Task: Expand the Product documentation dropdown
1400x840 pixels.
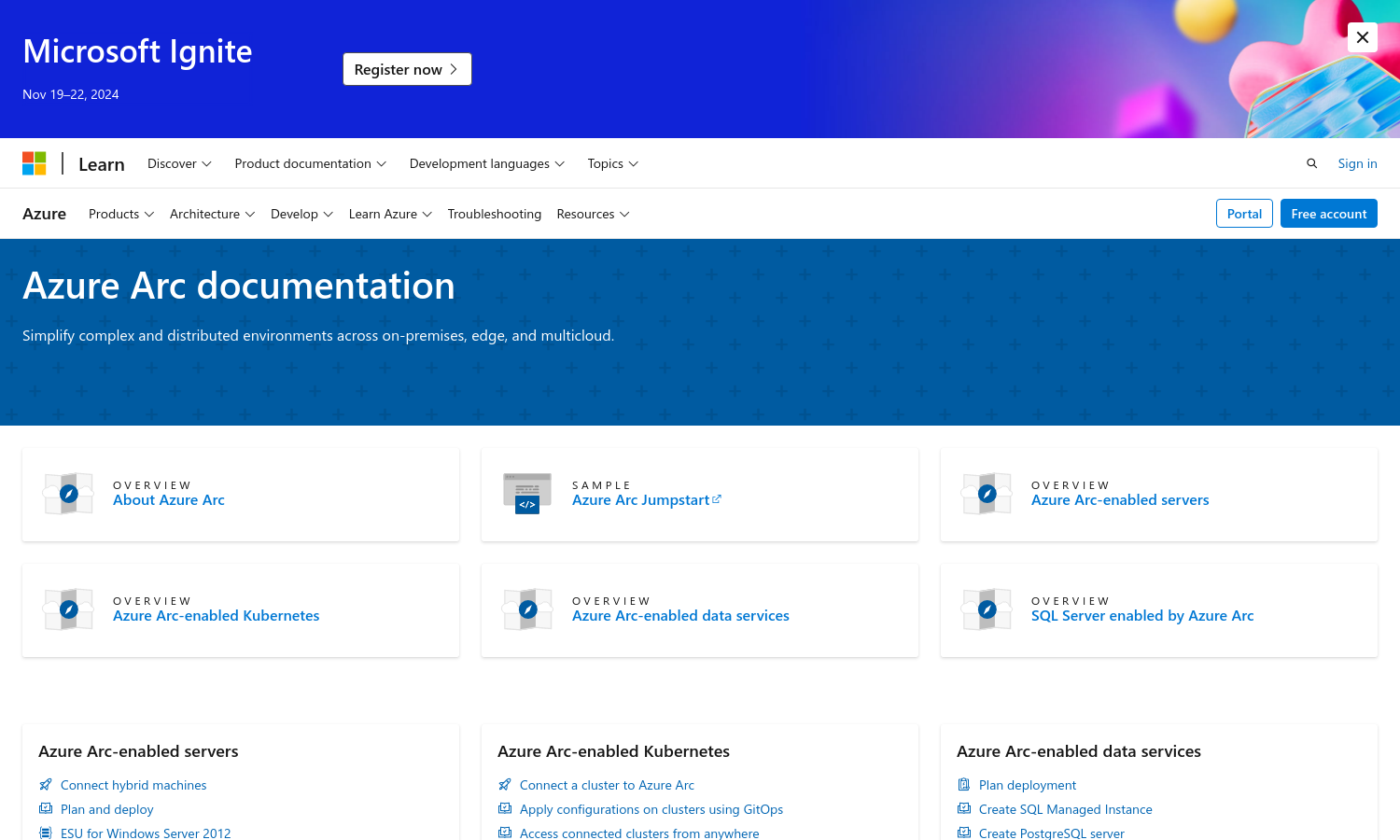Action: pos(310,163)
